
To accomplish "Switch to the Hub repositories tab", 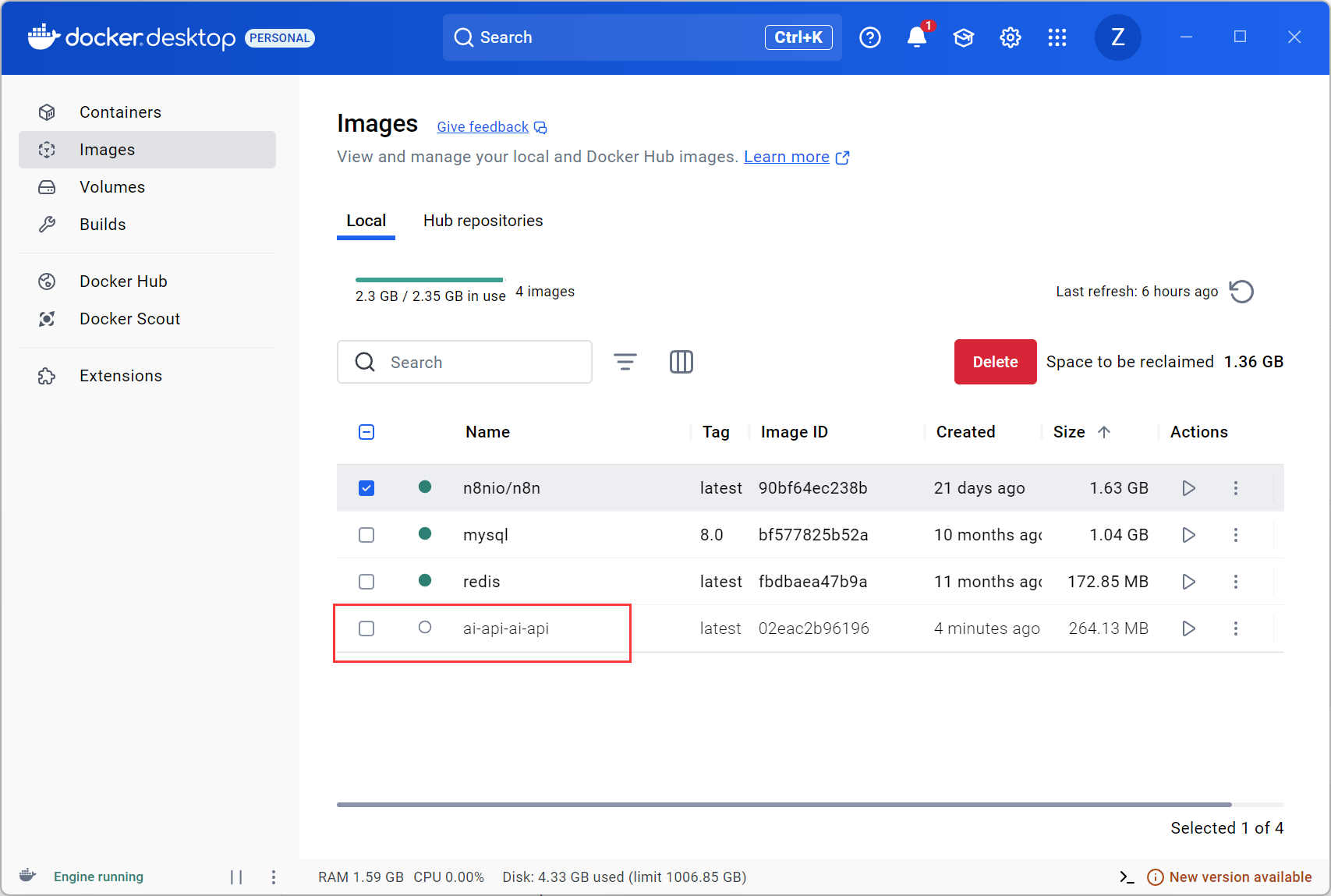I will tap(483, 221).
